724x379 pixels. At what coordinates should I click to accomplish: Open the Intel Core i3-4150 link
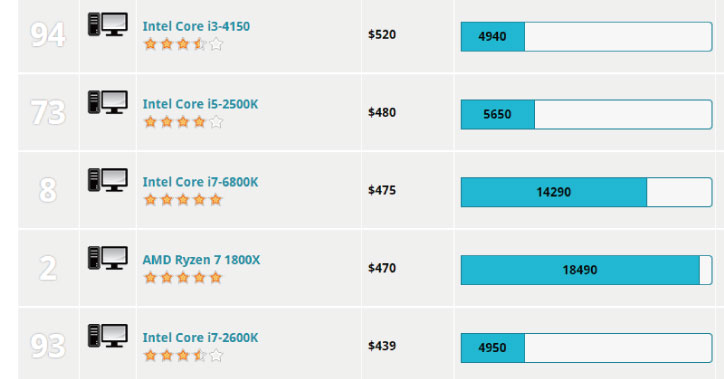[196, 26]
